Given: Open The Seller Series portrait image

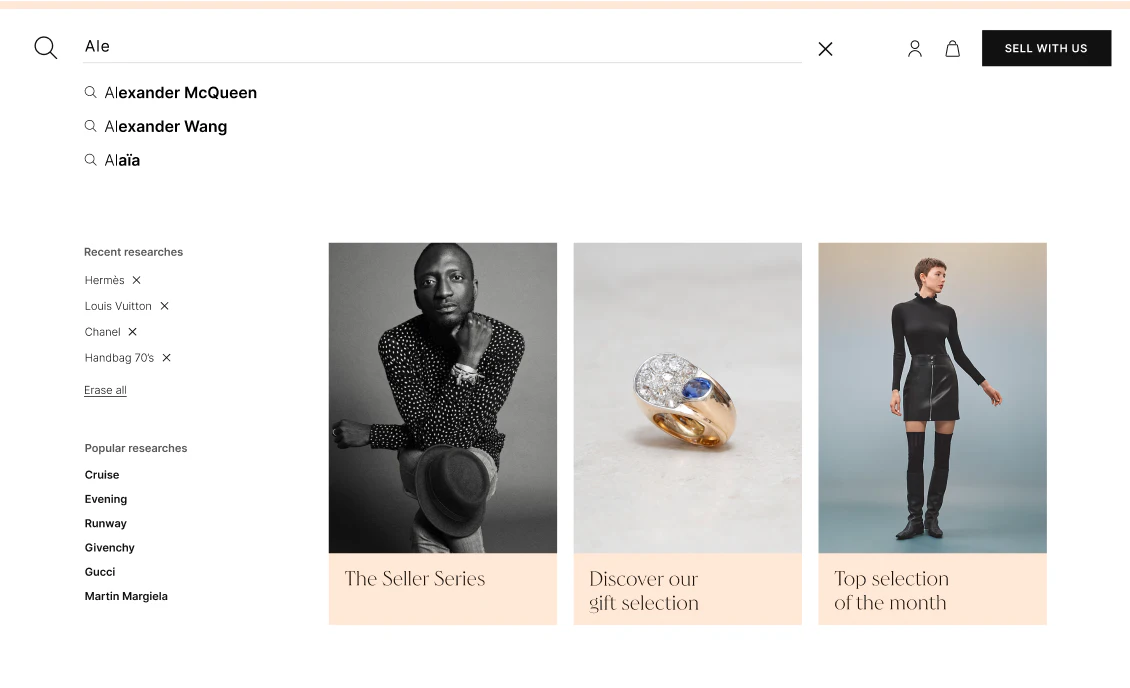Looking at the screenshot, I should pos(442,398).
